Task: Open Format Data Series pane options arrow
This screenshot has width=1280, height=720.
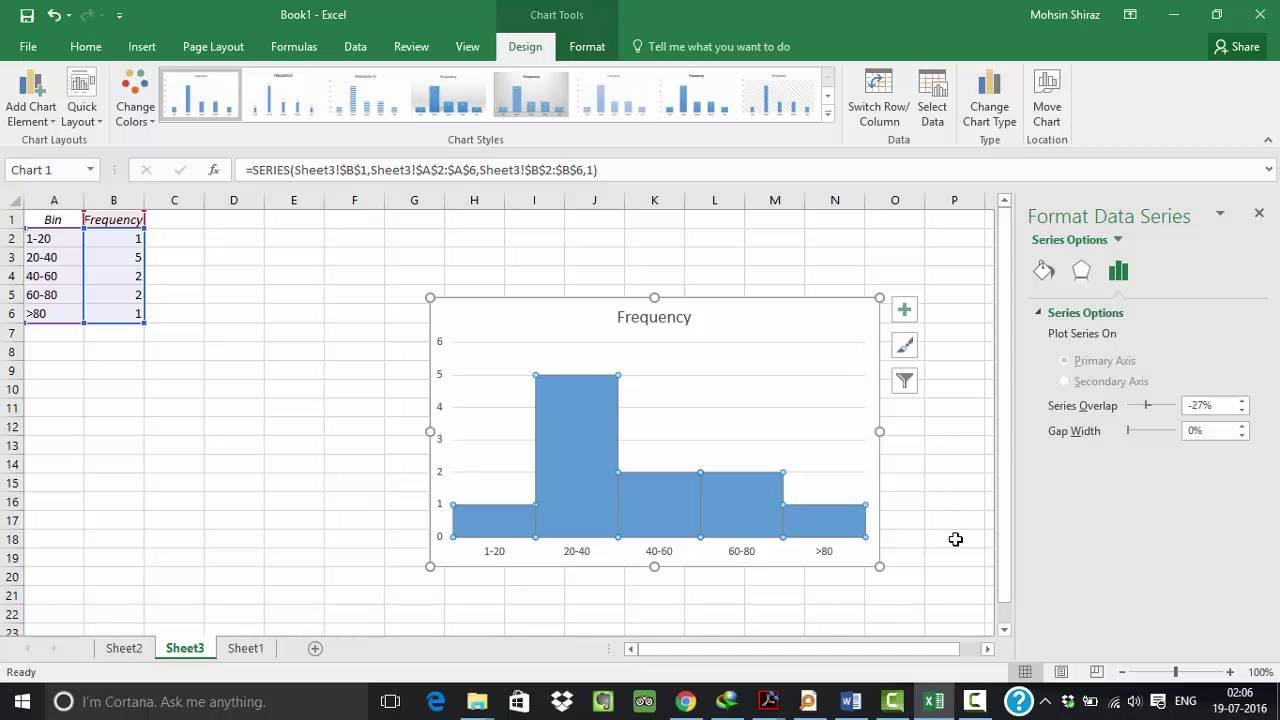Action: point(1220,213)
